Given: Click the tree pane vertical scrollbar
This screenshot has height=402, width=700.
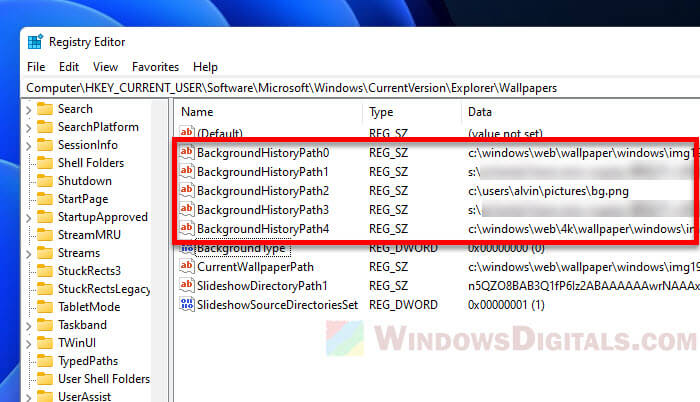Looking at the screenshot, I should tap(159, 250).
